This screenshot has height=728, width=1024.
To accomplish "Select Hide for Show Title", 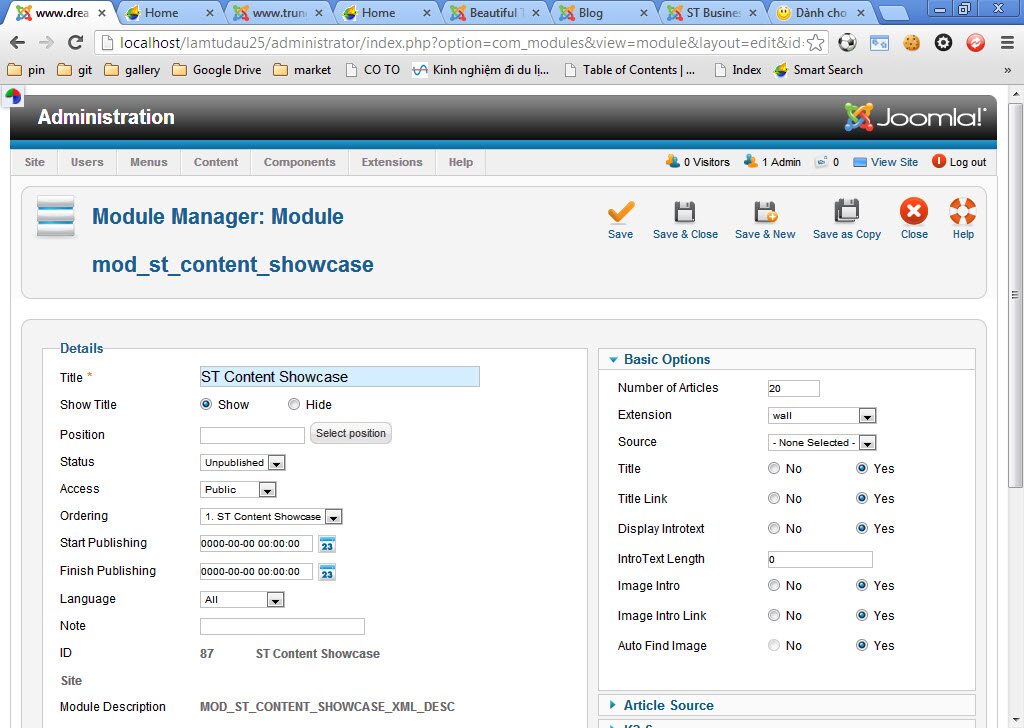I will click(x=294, y=405).
